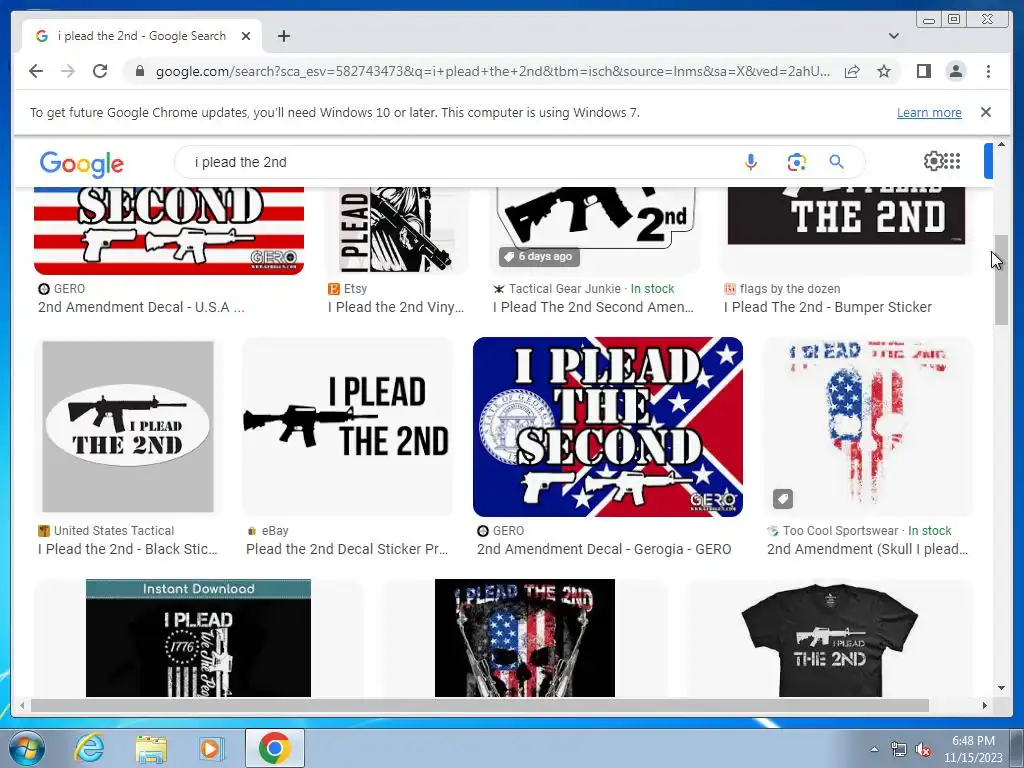Open the eBay rifle decal image
Viewport: 1024px width, 768px height.
coord(347,426)
